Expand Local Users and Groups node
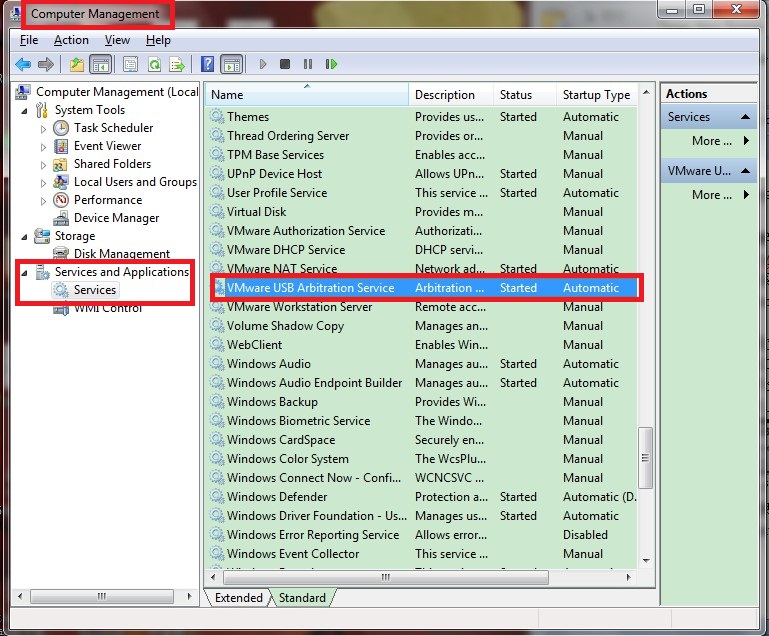The image size is (769, 636). click(x=43, y=183)
